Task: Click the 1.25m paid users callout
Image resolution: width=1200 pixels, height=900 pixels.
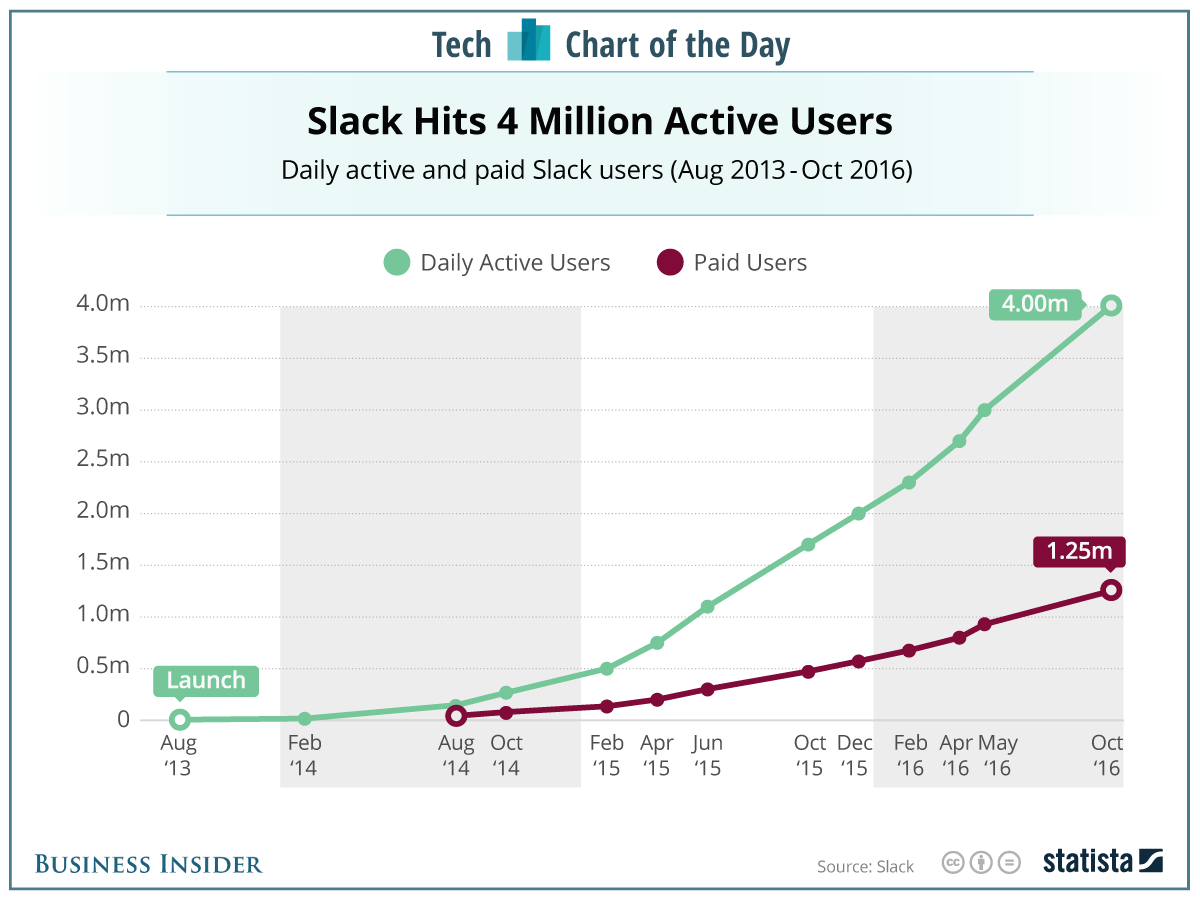Action: [1079, 552]
